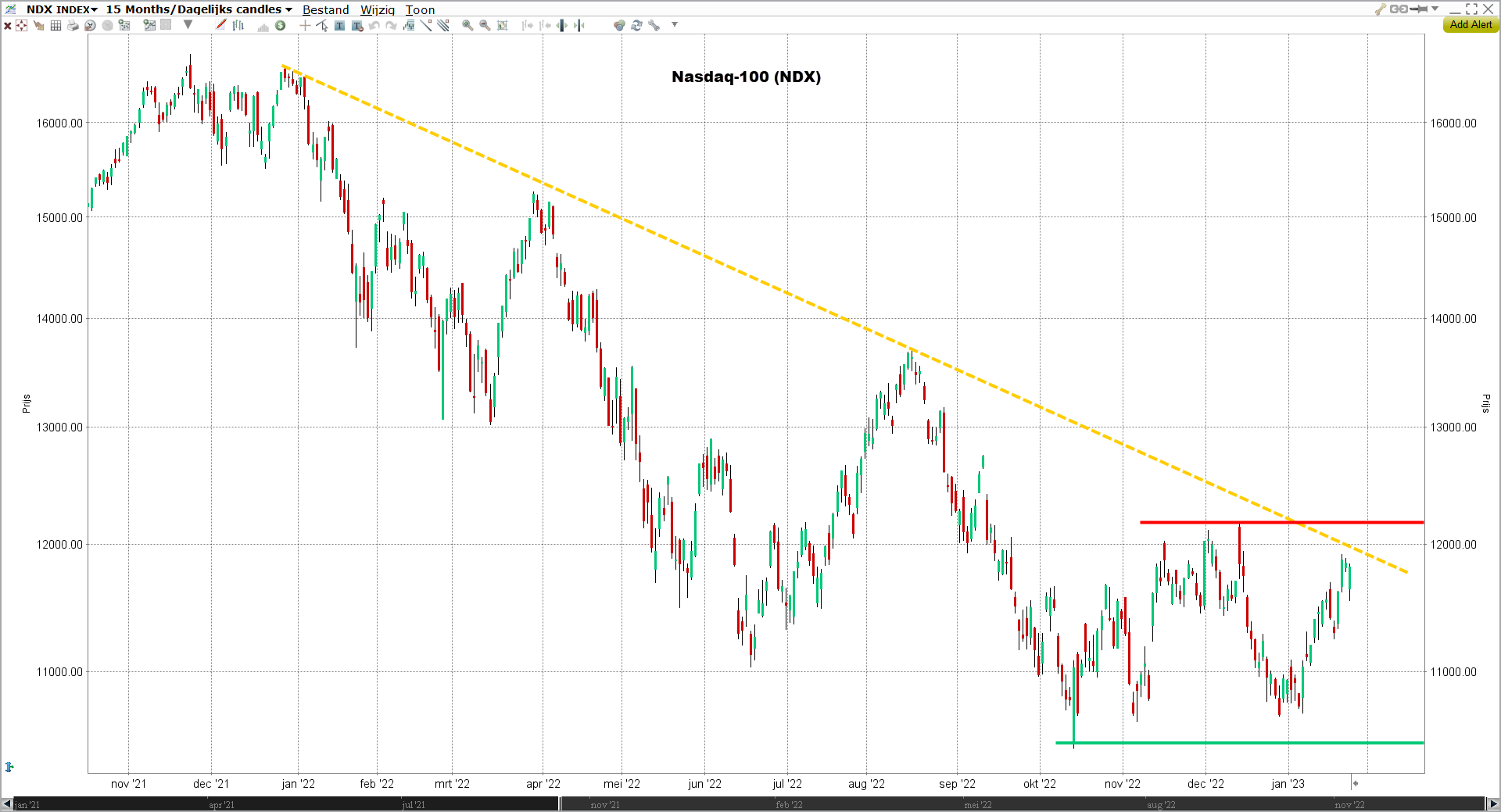
Task: Click the 16000.00 left price axis label
Action: coord(59,123)
